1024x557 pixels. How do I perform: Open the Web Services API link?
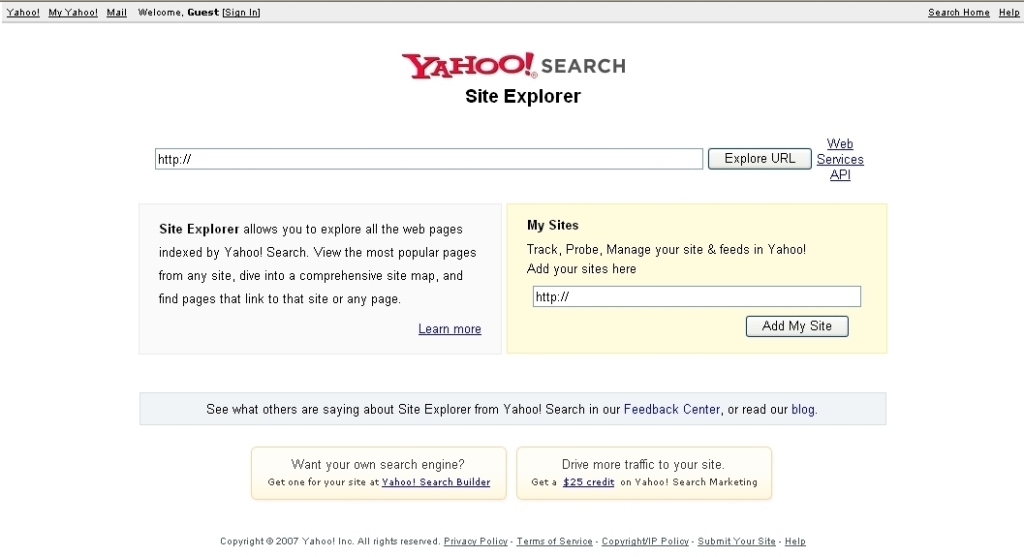click(x=840, y=159)
